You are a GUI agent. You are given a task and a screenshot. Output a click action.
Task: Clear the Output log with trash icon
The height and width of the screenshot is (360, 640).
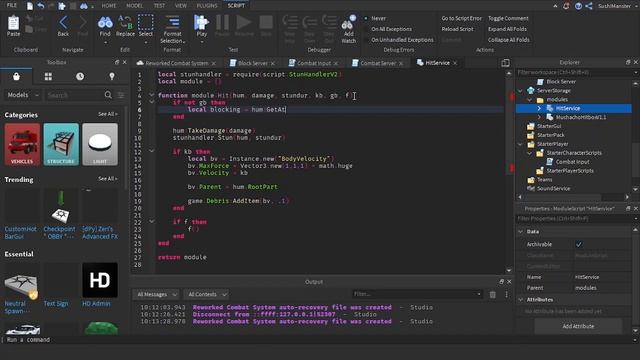pos(493,294)
